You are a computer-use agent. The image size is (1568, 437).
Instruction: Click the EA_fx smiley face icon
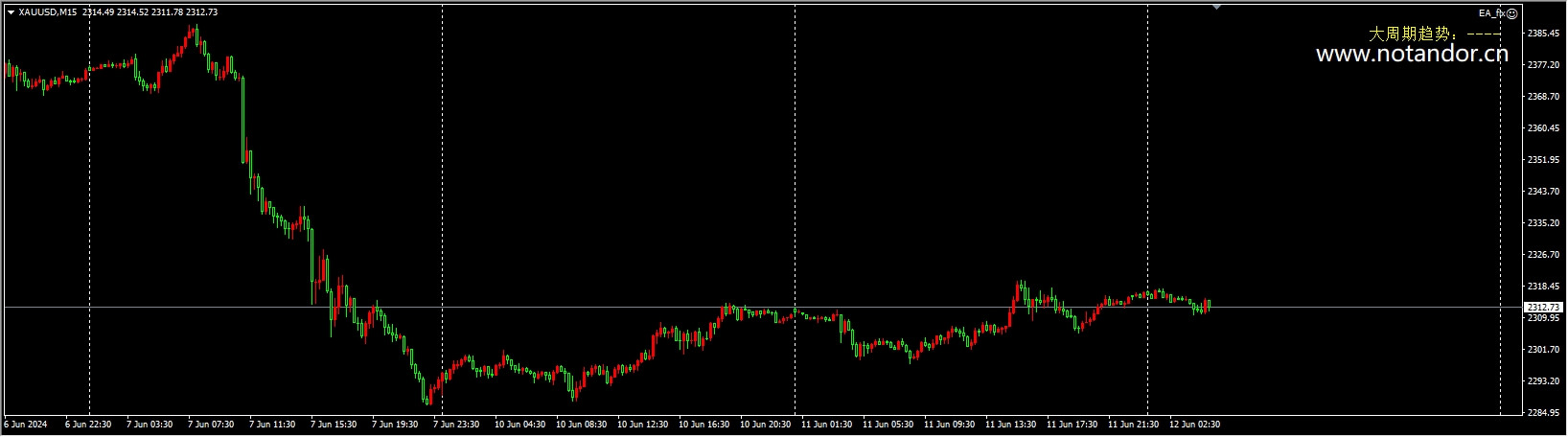click(x=1511, y=13)
